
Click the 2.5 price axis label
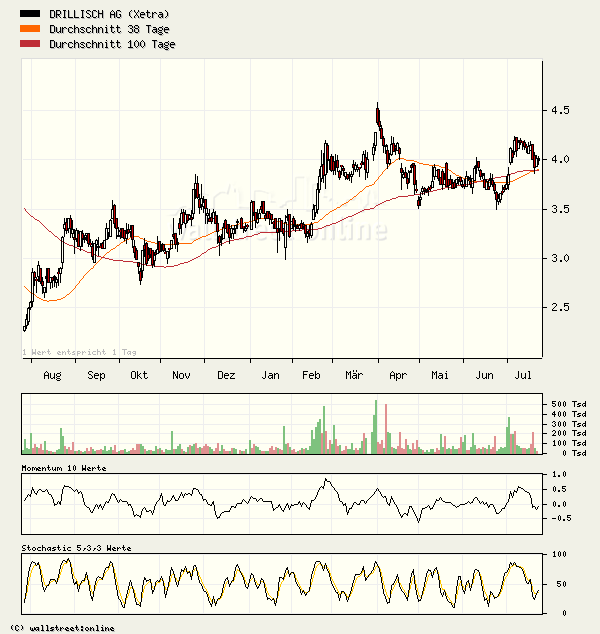click(560, 307)
